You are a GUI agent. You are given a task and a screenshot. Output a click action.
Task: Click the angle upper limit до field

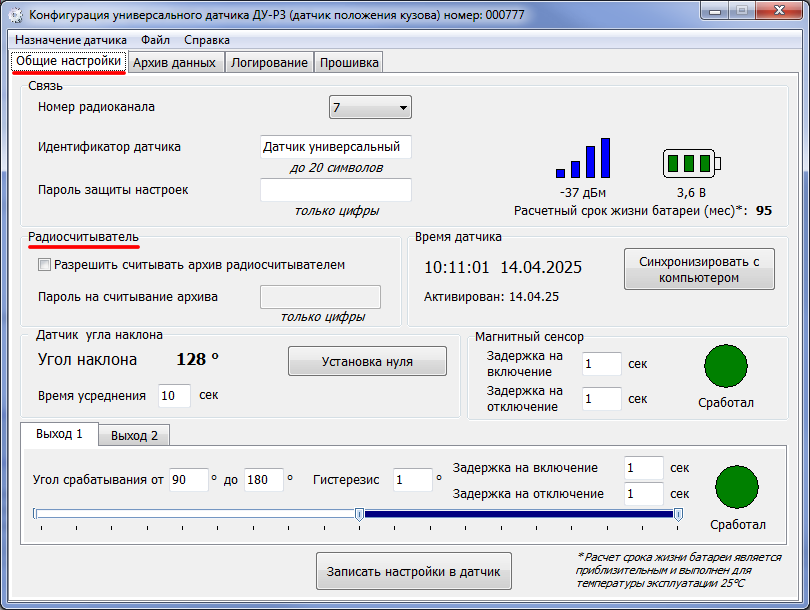(x=264, y=480)
